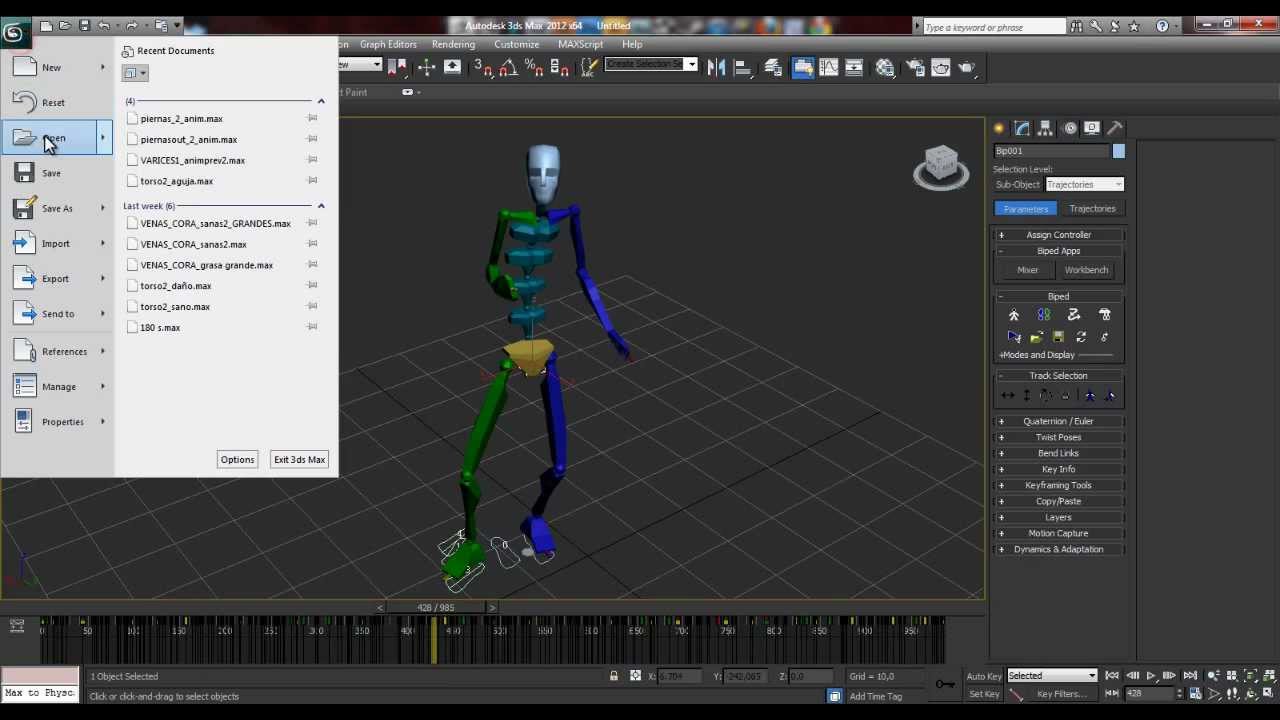Click the Save File icon in Biped rollout

tap(1058, 338)
